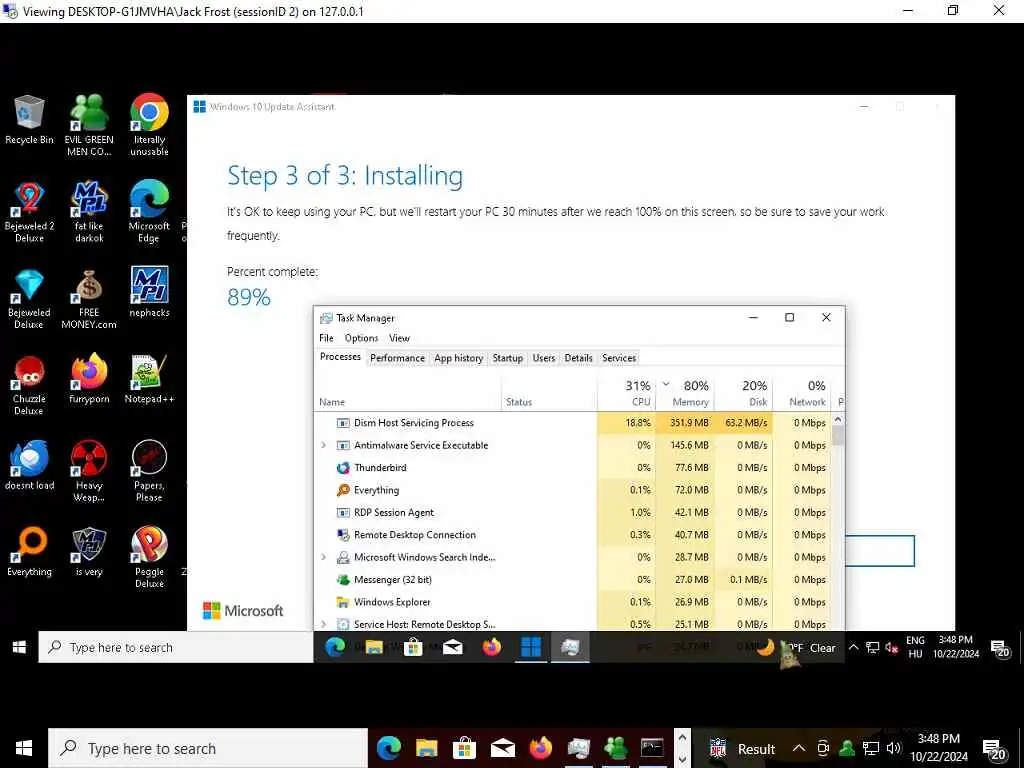Screen dimensions: 1024x768
Task: Open Command Prompt icon on host taskbar
Action: tap(652, 748)
